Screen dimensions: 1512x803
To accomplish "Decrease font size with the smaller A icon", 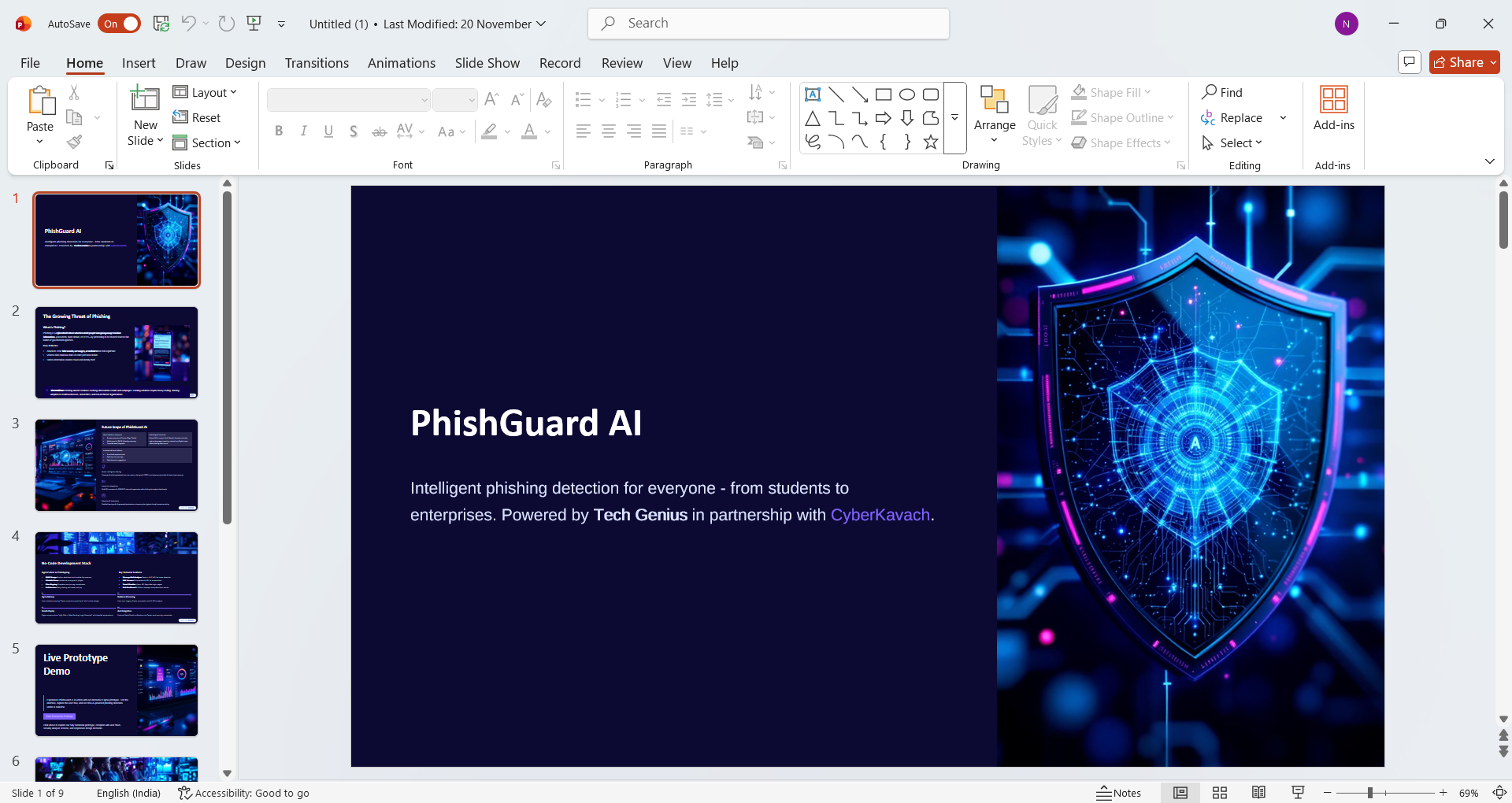I will click(x=517, y=100).
